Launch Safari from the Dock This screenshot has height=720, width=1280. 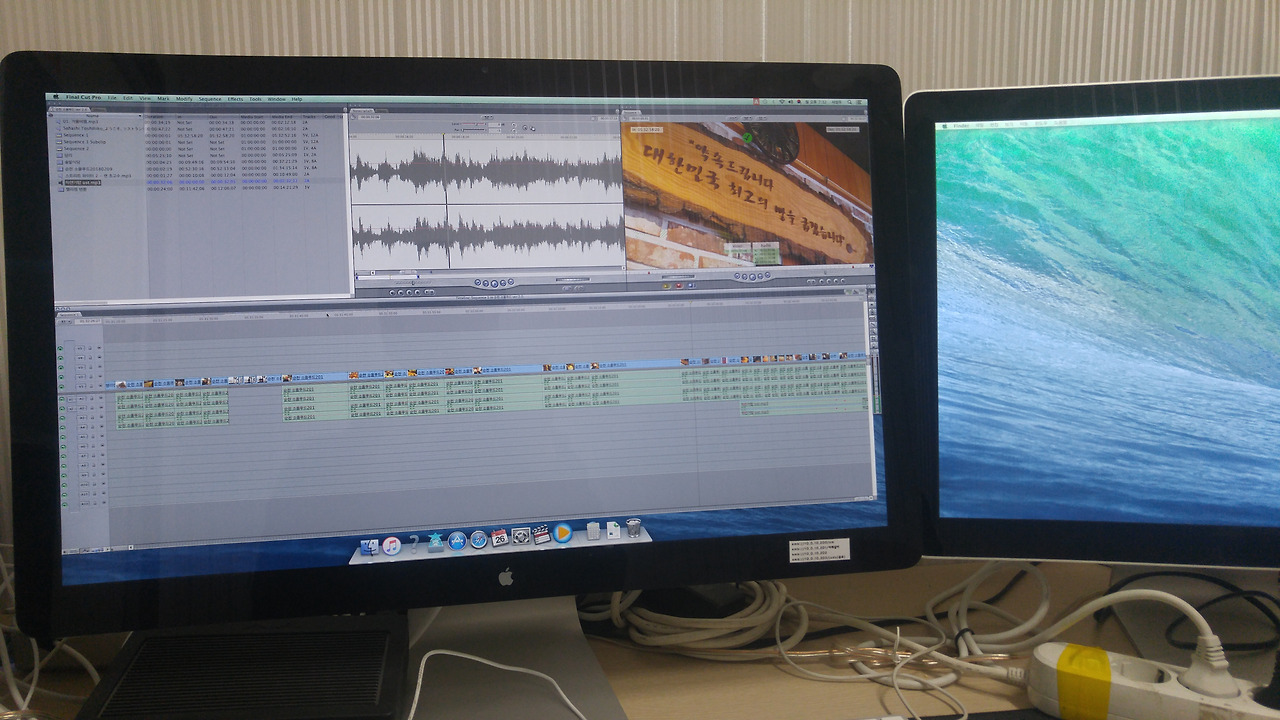click(478, 539)
